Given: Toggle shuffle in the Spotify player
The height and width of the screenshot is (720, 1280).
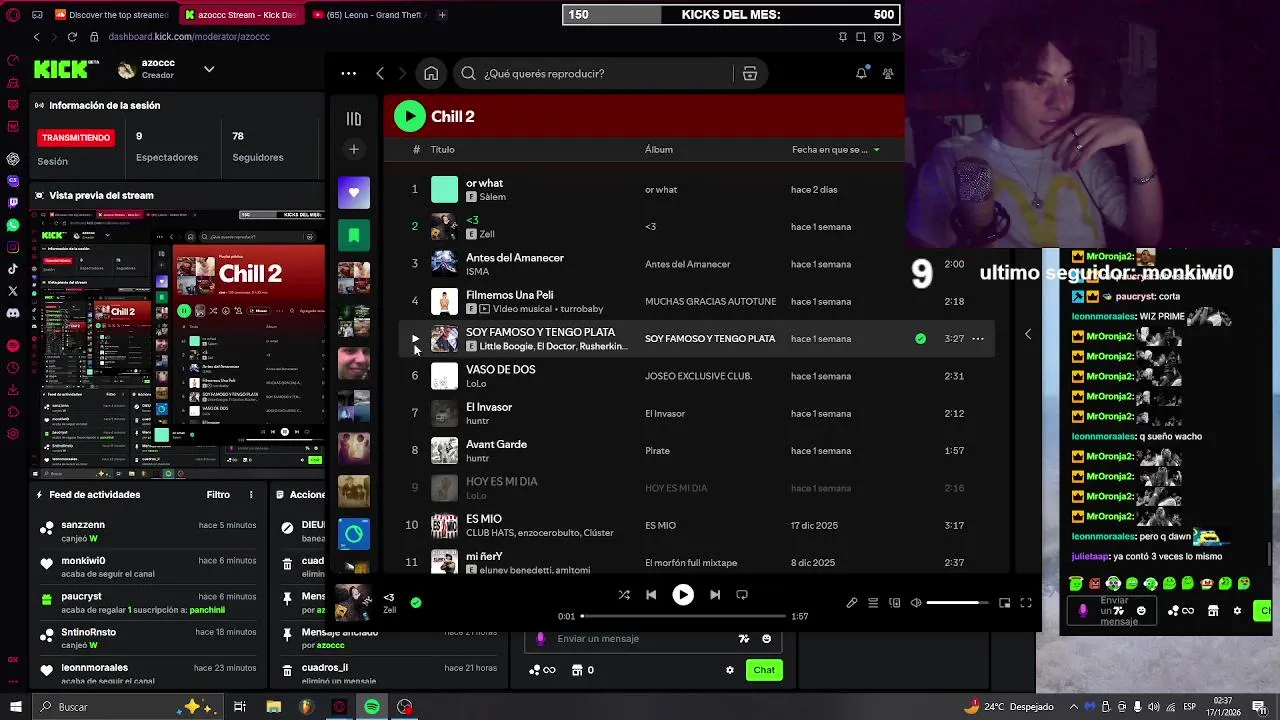Looking at the screenshot, I should 624,594.
